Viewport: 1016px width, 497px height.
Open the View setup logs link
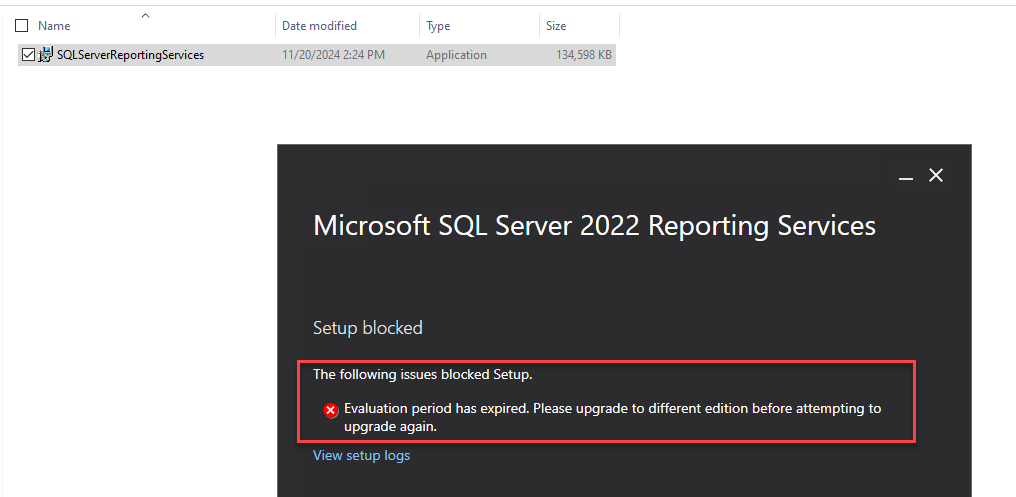pos(361,456)
